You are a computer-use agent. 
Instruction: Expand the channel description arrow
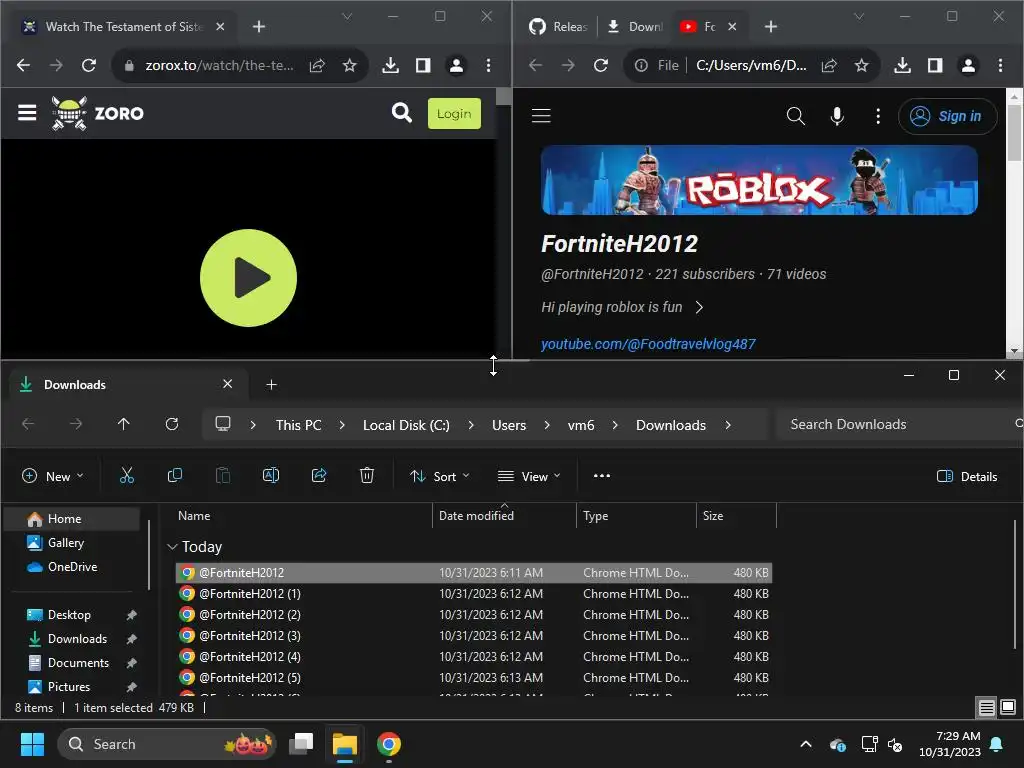point(699,307)
